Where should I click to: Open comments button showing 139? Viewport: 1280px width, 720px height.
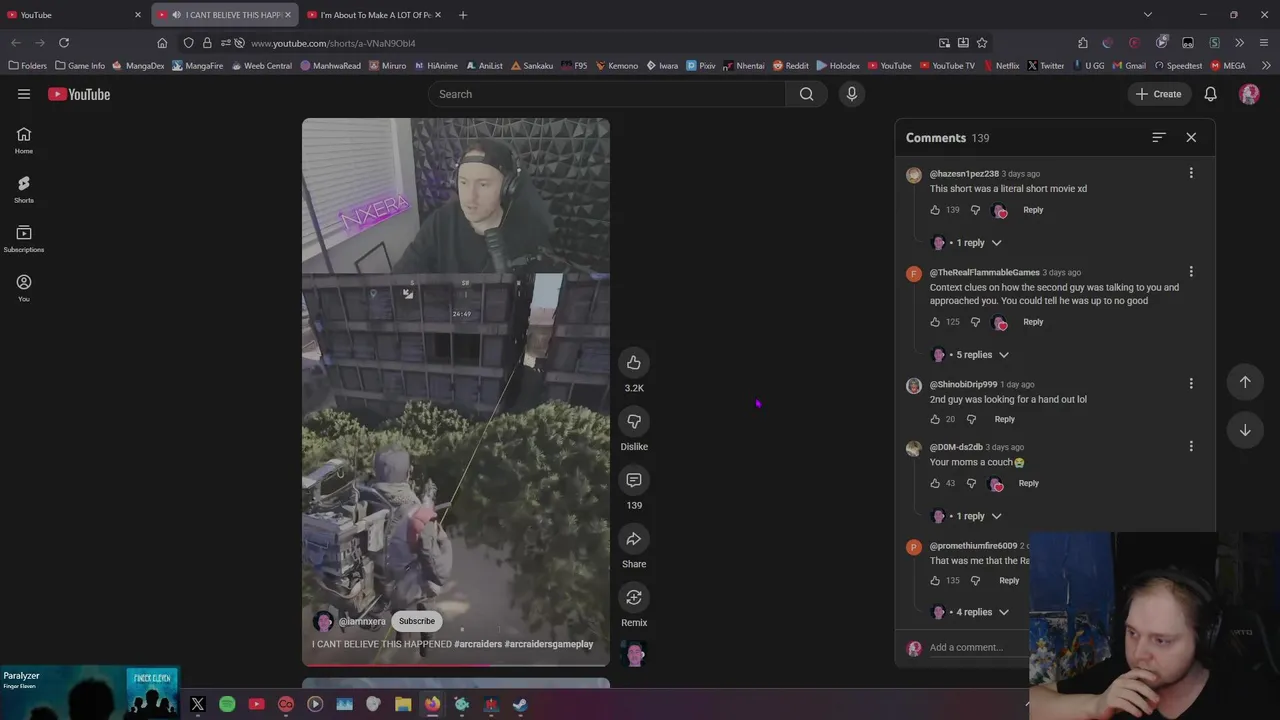tap(634, 480)
